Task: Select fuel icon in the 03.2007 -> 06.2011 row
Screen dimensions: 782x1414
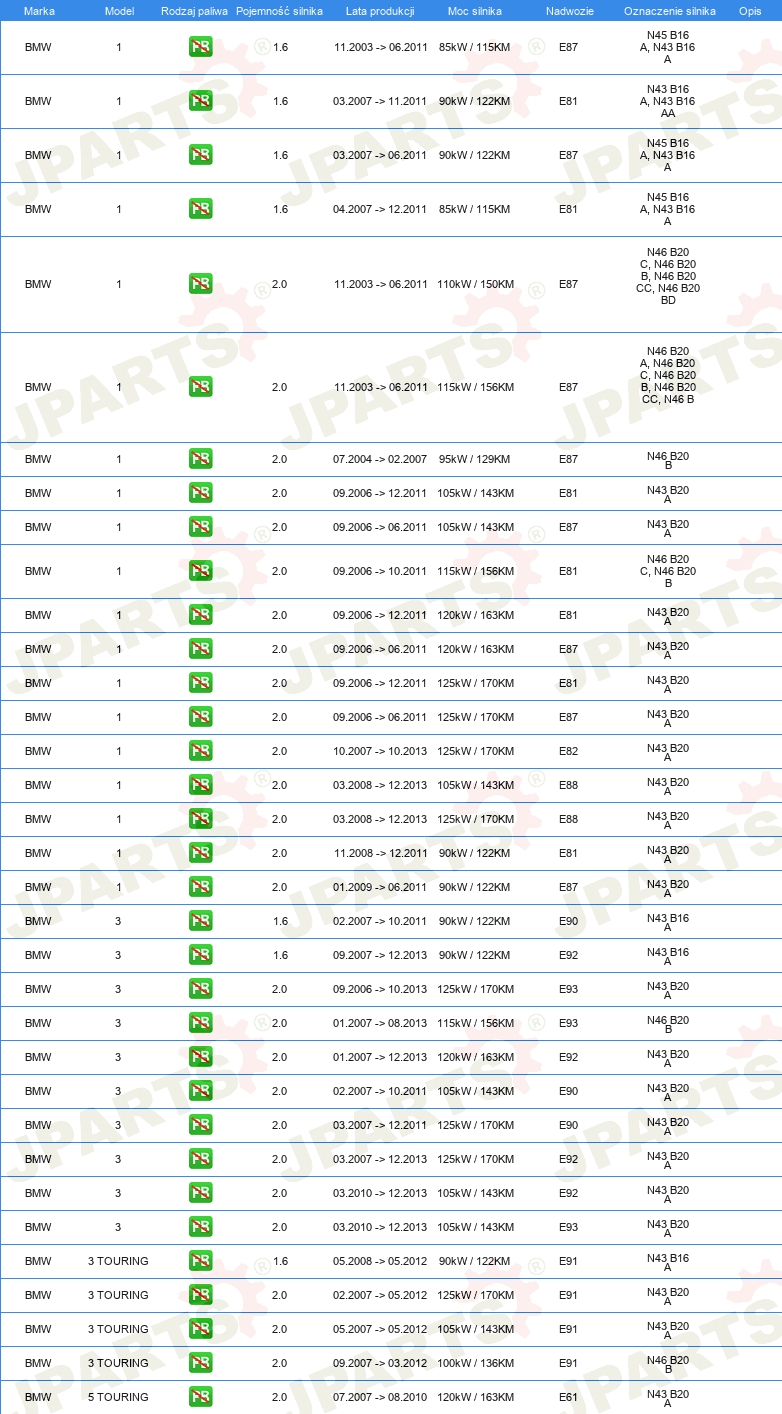Action: (200, 155)
